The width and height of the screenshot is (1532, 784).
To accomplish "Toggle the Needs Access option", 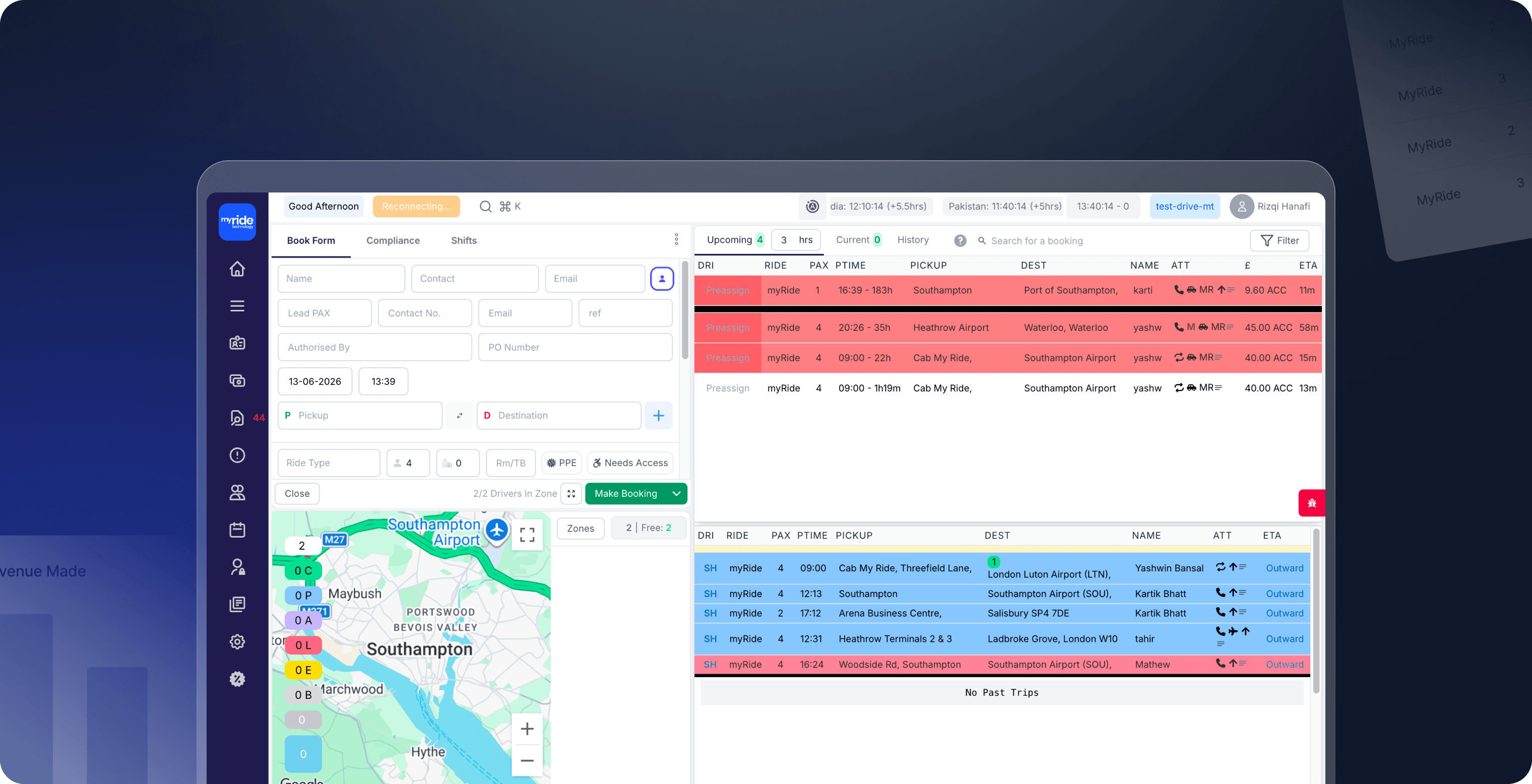I will 630,463.
